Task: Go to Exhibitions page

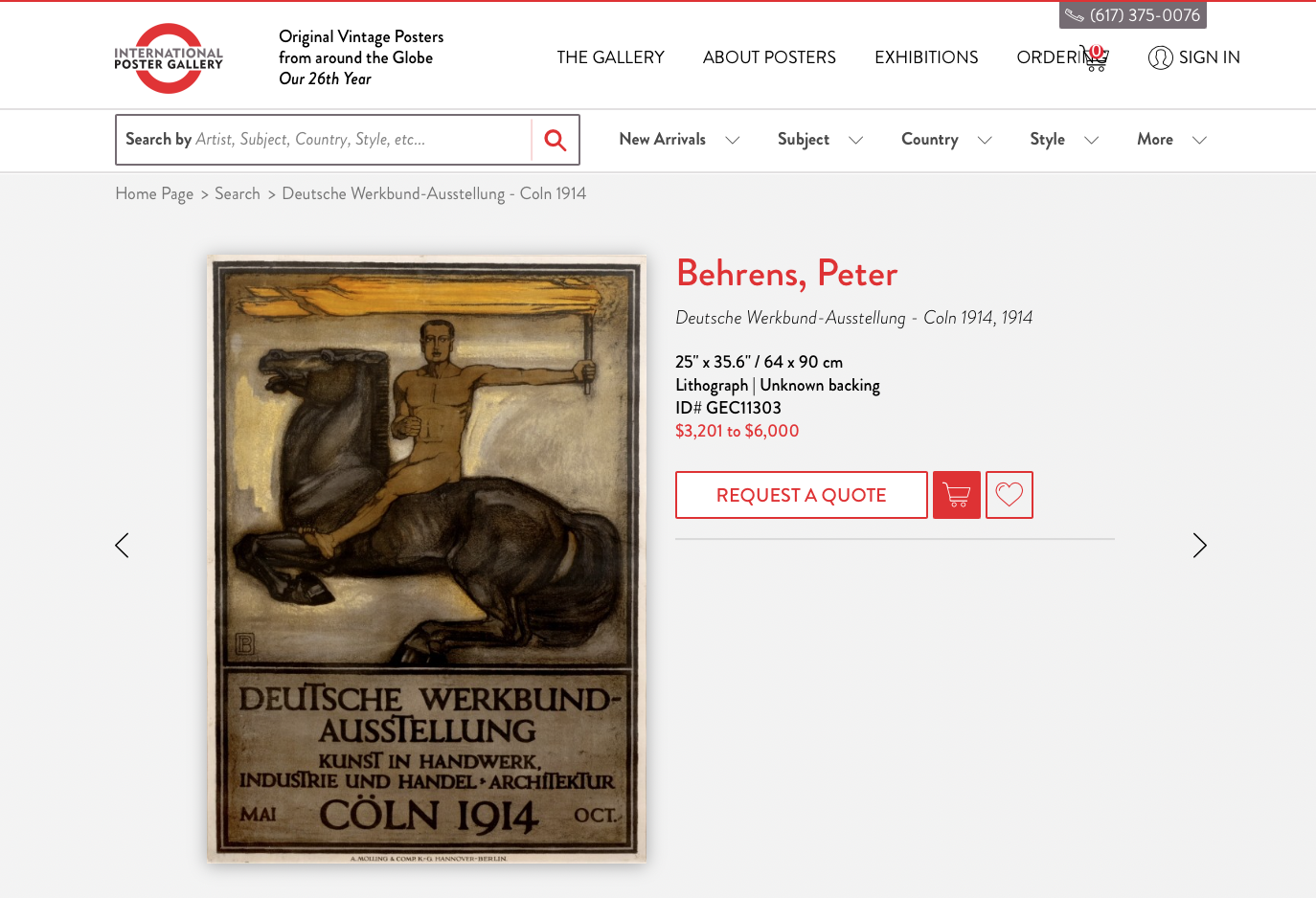Action: coord(926,57)
